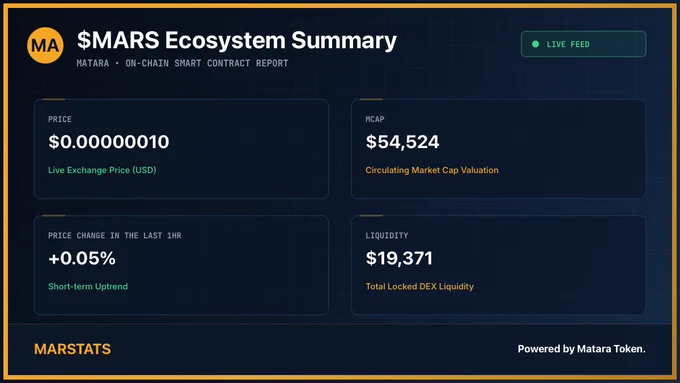Click the LIQUIDITY label heading
680x383 pixels.
coord(387,236)
